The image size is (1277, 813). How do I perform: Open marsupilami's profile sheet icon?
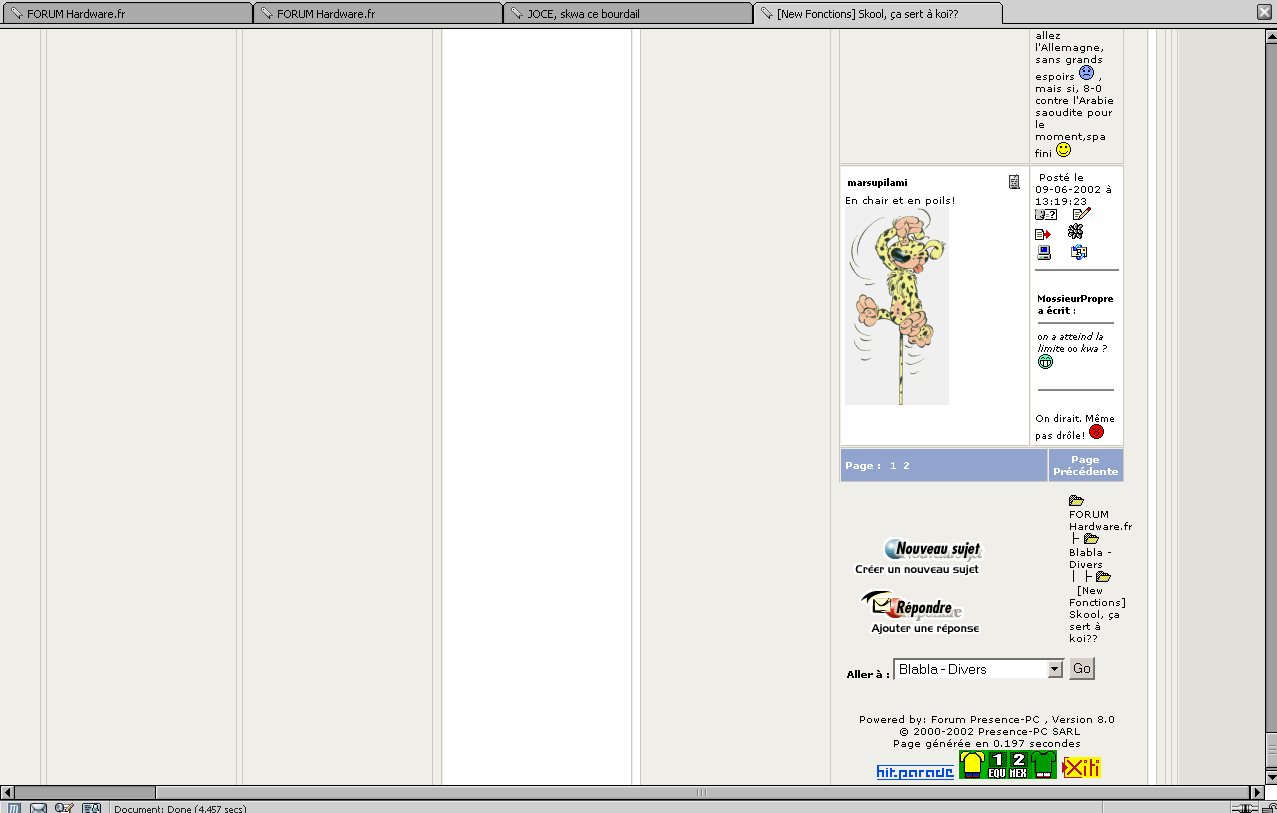[x=1014, y=182]
